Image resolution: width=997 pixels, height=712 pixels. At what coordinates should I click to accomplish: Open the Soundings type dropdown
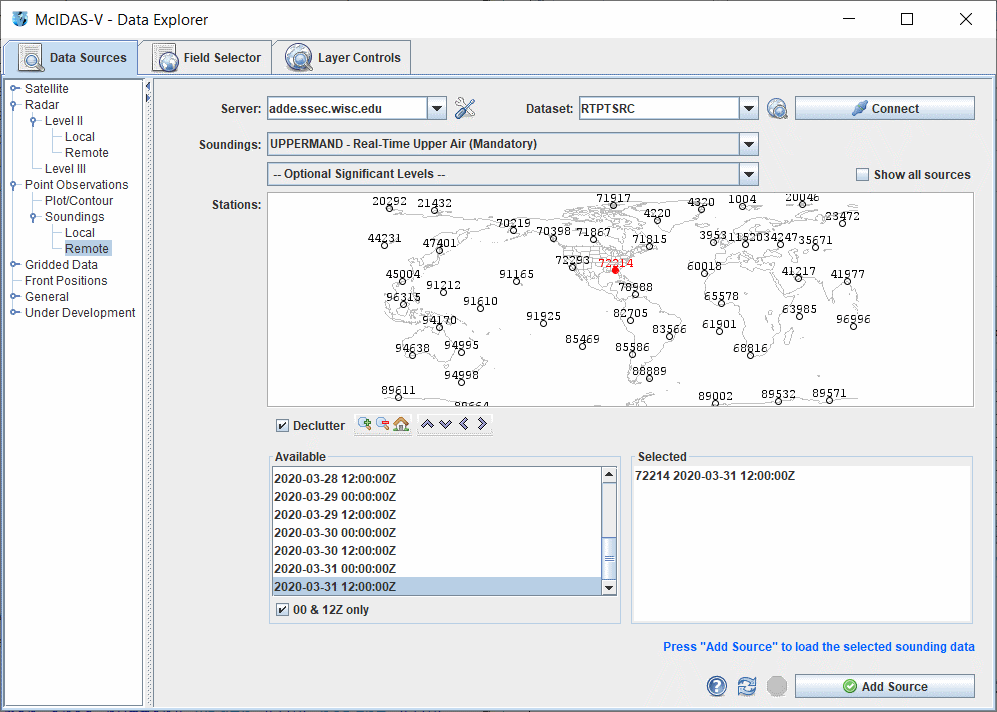(x=748, y=144)
